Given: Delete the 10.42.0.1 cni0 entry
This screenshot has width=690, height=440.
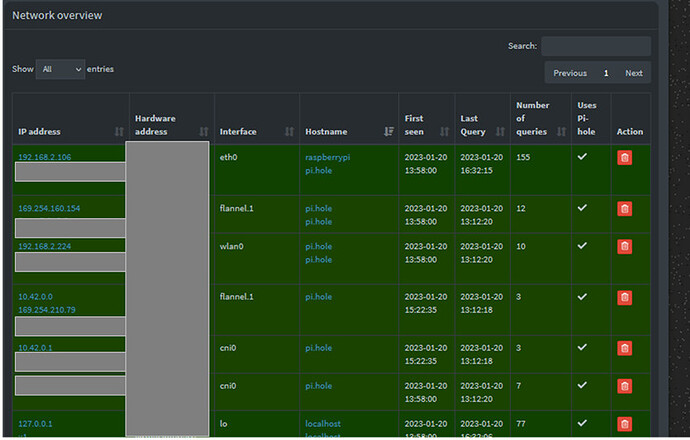Looking at the screenshot, I should tap(624, 348).
